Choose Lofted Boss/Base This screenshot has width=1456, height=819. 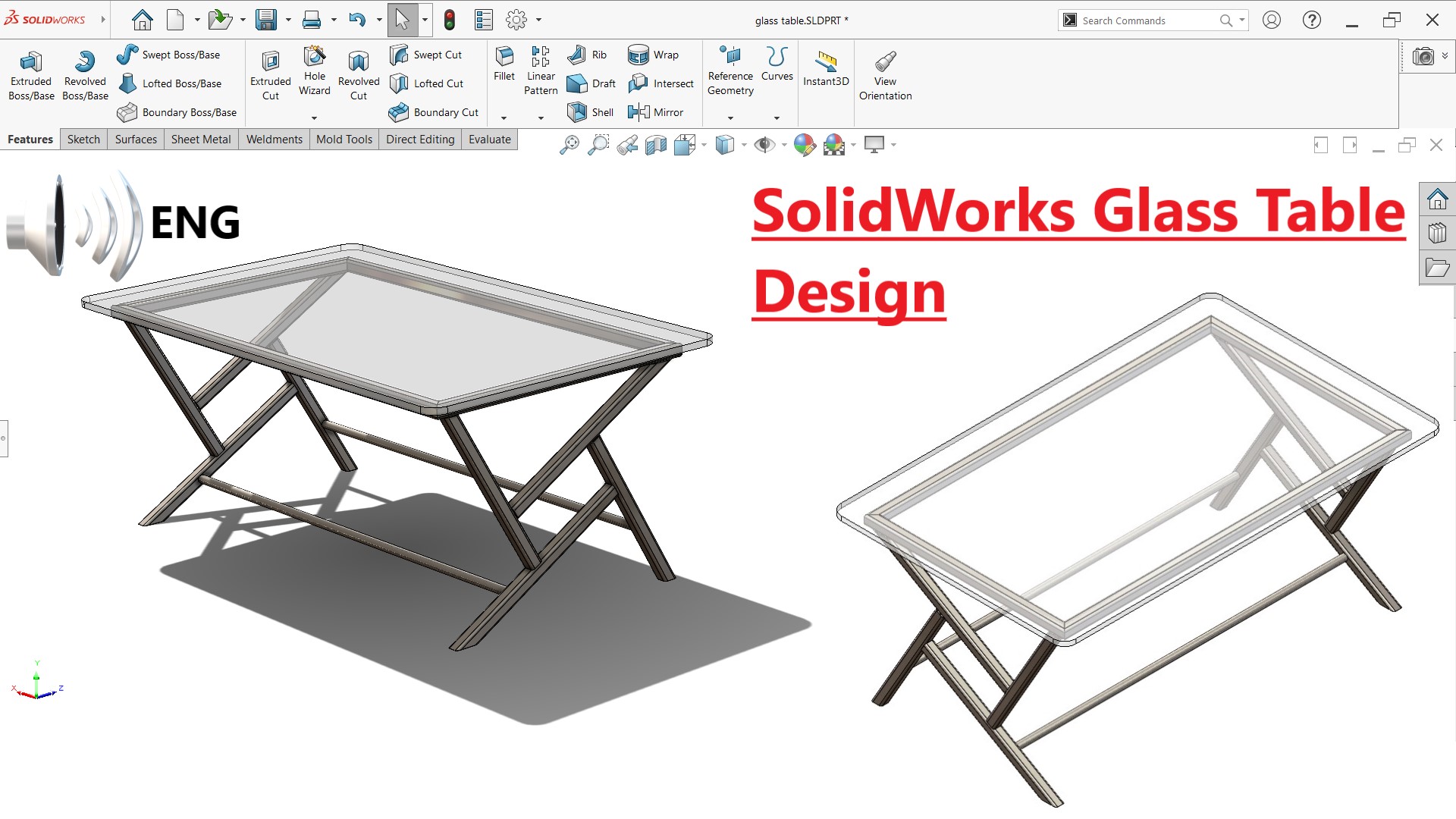pyautogui.click(x=170, y=83)
